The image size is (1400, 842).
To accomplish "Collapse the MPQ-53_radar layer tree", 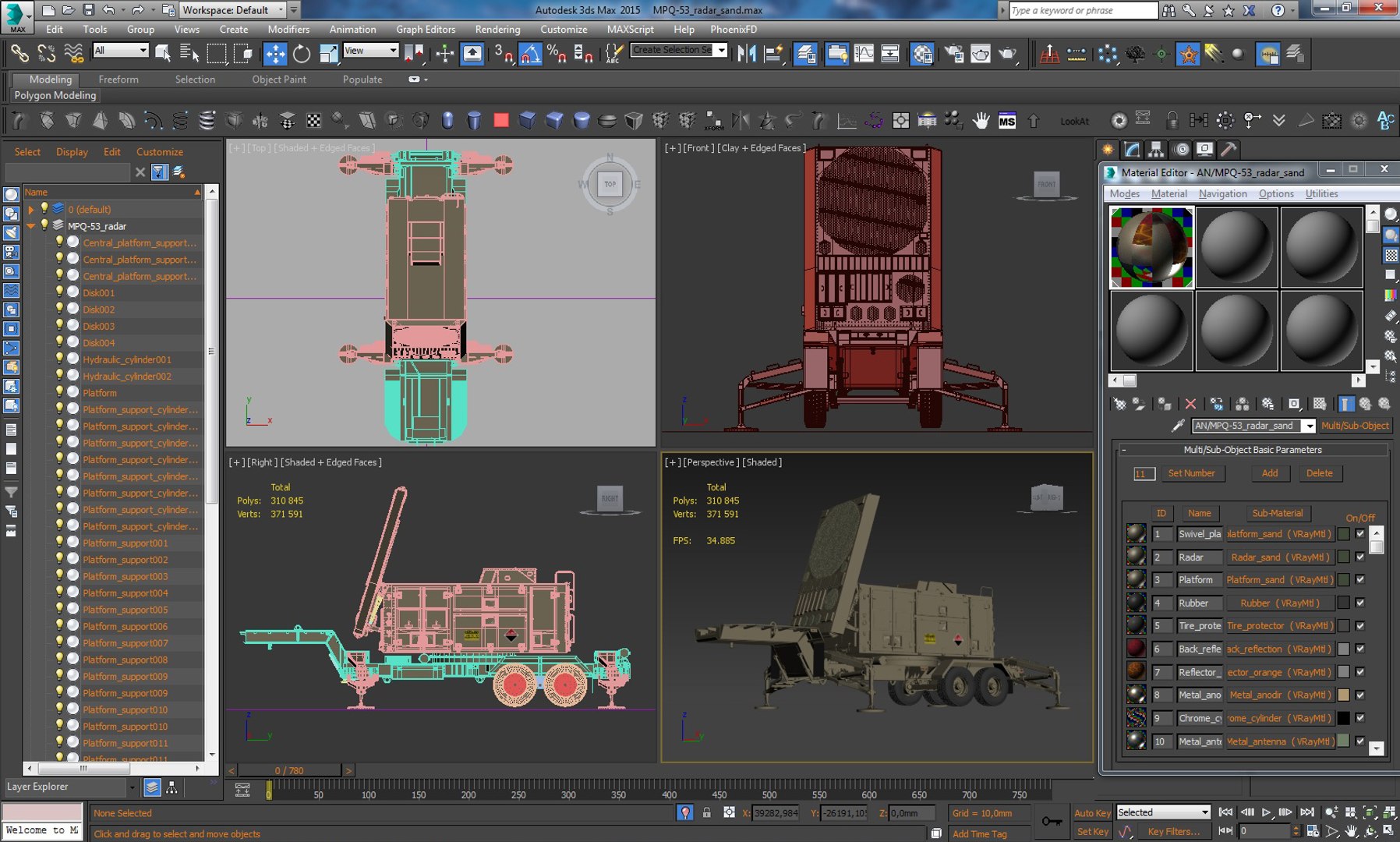I will pyautogui.click(x=30, y=226).
